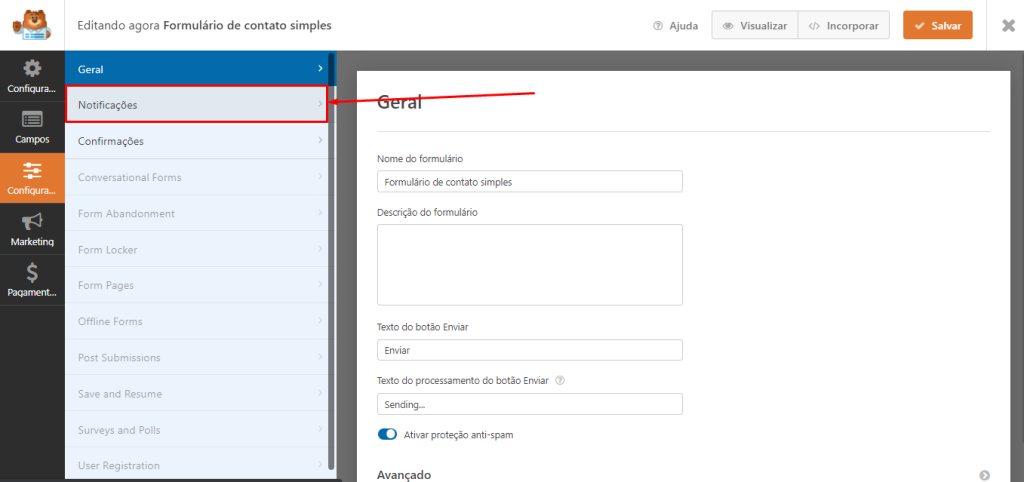Open Post Submissions settings

point(199,357)
